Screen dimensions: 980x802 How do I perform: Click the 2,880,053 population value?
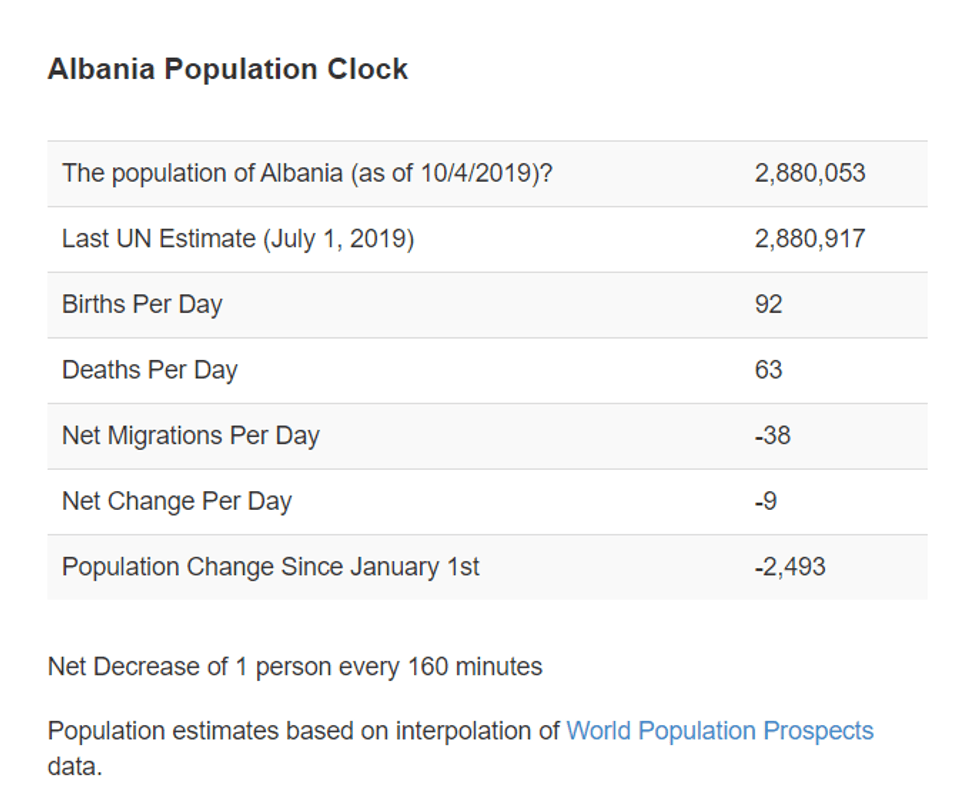[x=810, y=173]
